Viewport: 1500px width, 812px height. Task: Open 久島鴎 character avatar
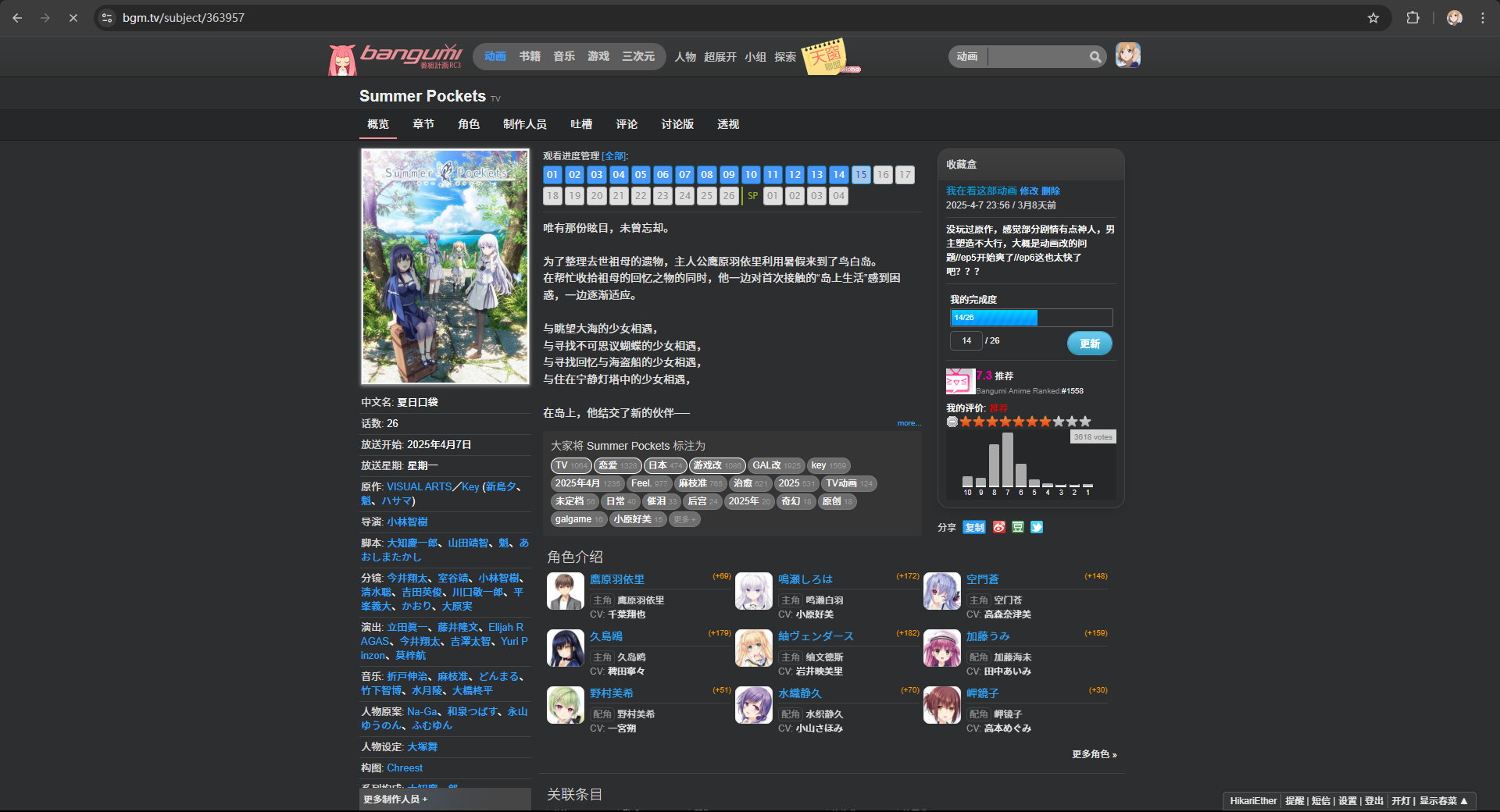click(x=566, y=648)
